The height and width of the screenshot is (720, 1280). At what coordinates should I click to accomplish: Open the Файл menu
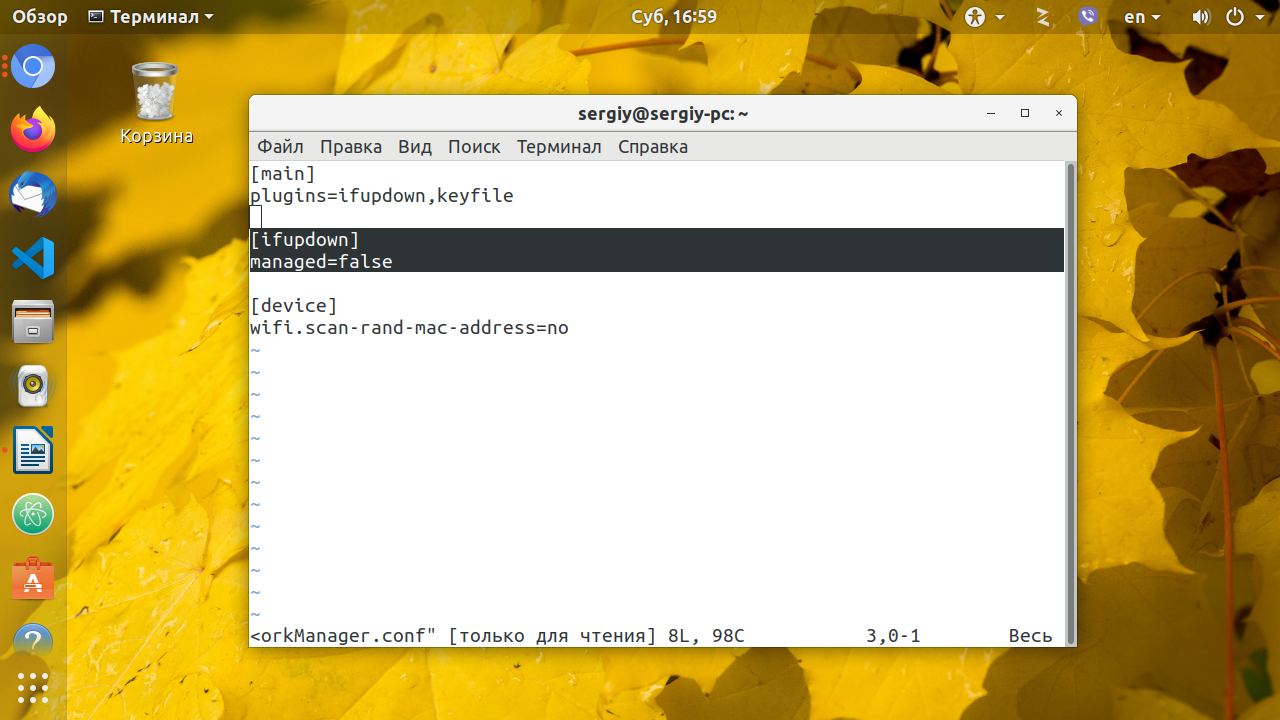tap(280, 147)
